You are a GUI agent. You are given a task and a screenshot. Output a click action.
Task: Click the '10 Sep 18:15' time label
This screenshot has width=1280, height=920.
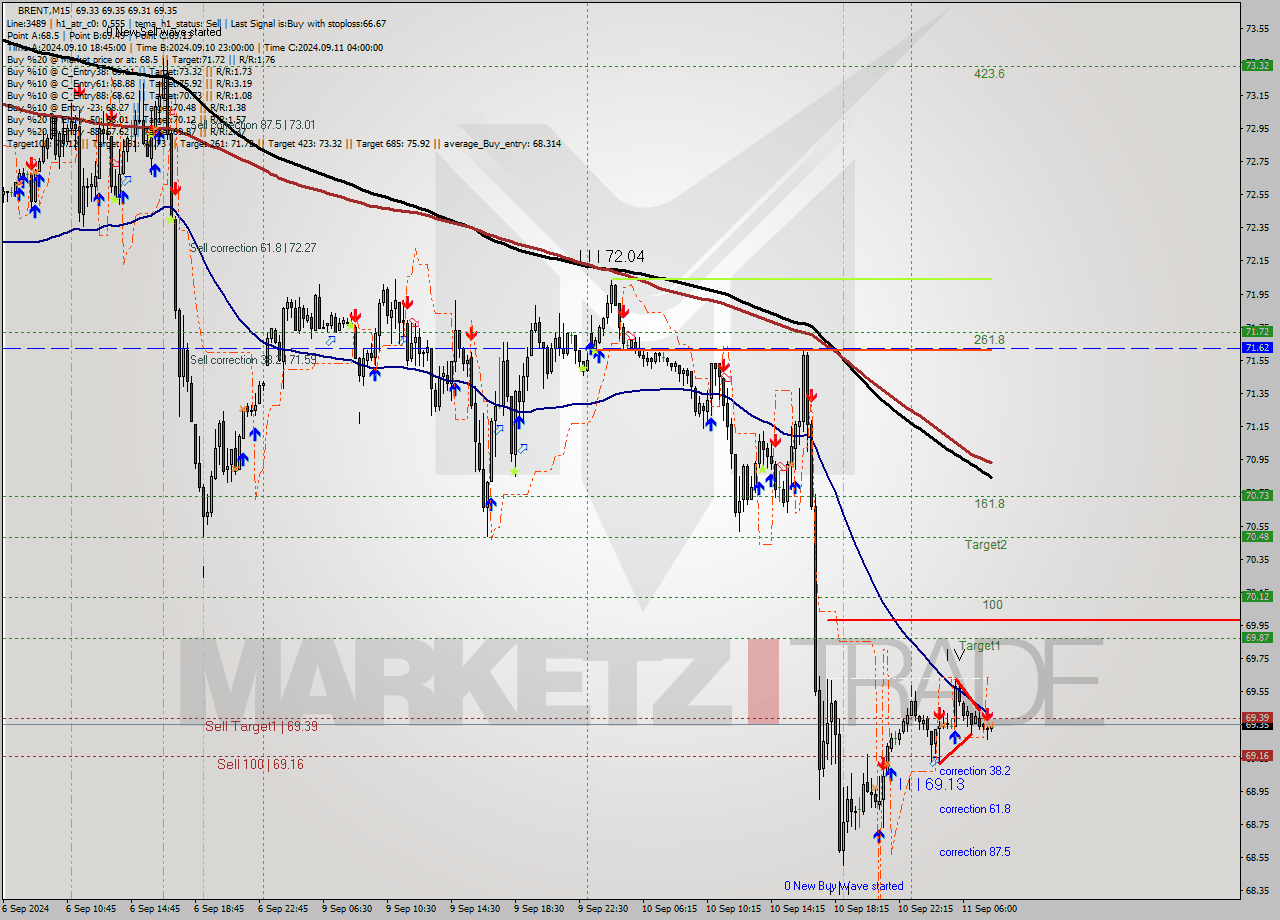(x=861, y=909)
